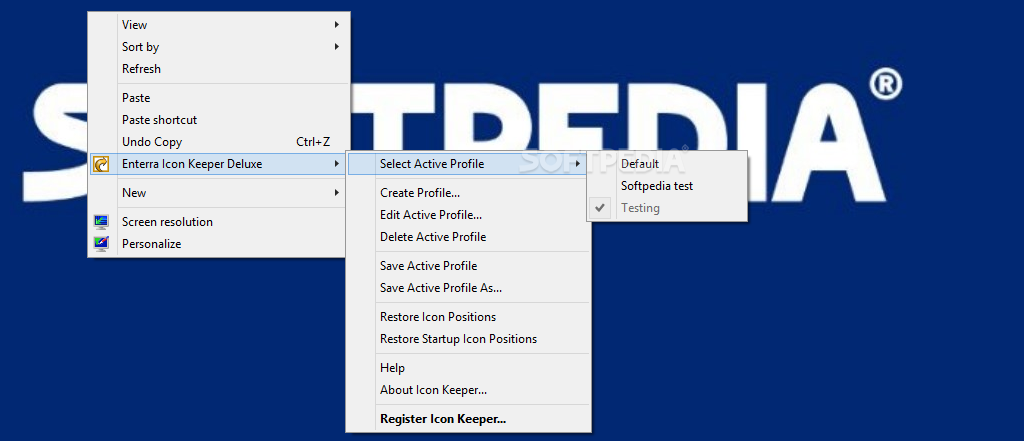Choose Personalize from the menu

(x=219, y=244)
